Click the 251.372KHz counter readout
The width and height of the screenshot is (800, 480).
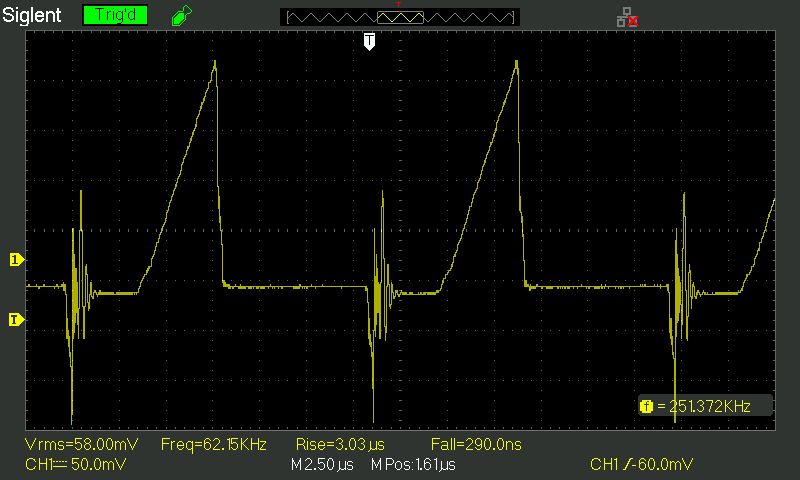tap(709, 407)
